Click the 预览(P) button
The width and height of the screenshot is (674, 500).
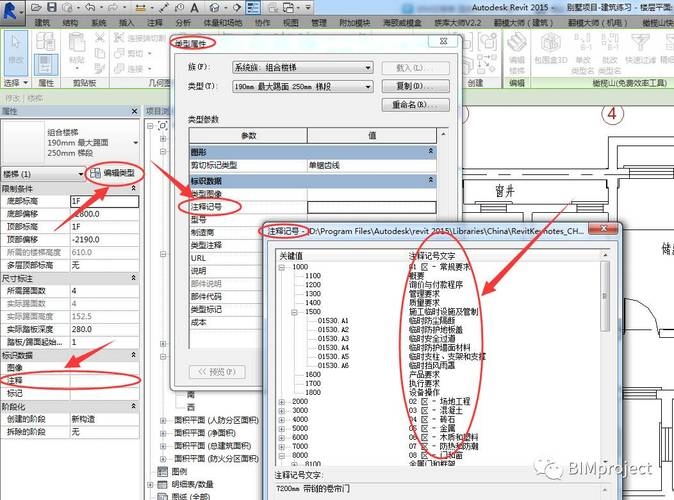(217, 371)
